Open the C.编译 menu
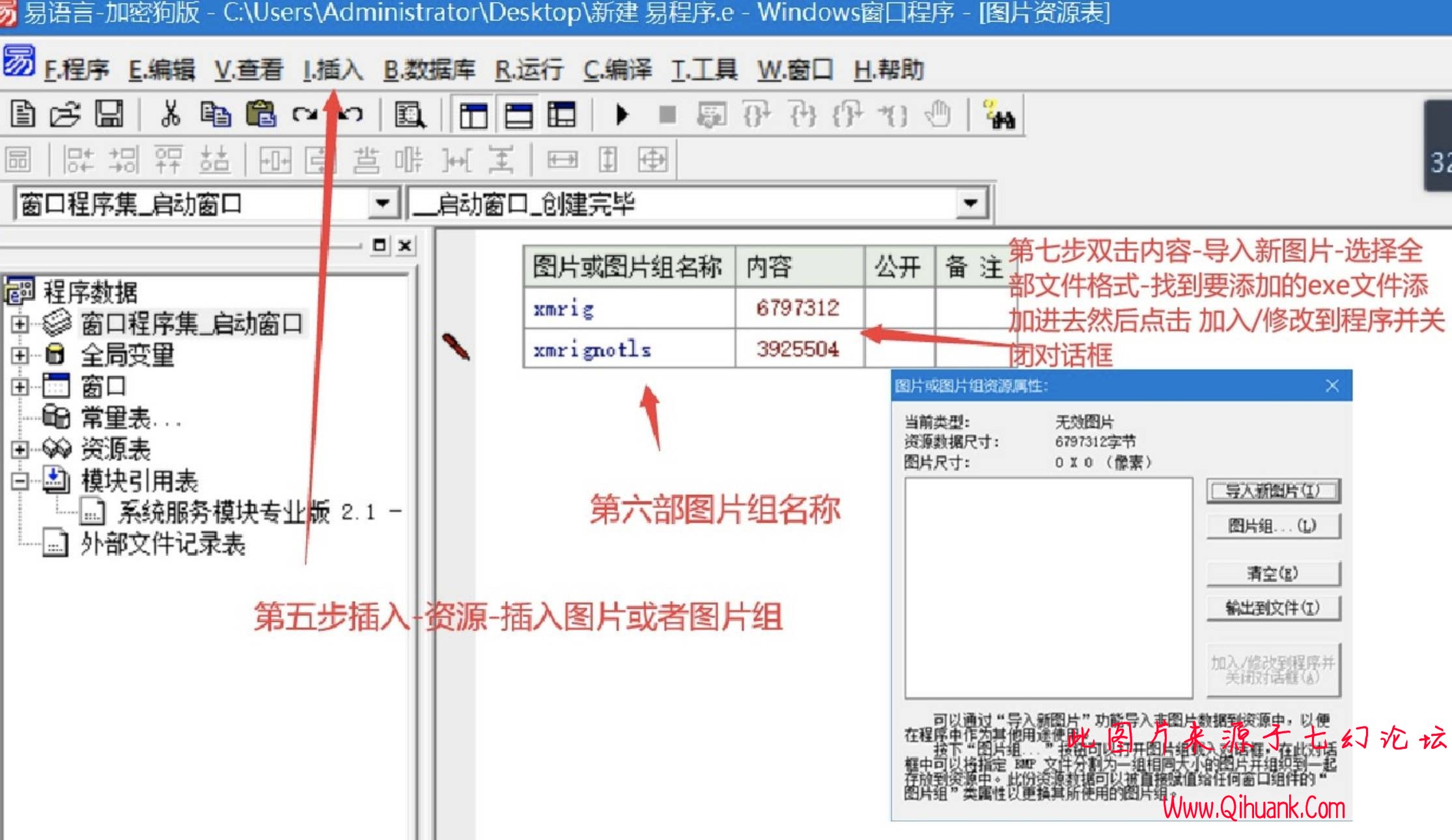 click(x=617, y=70)
